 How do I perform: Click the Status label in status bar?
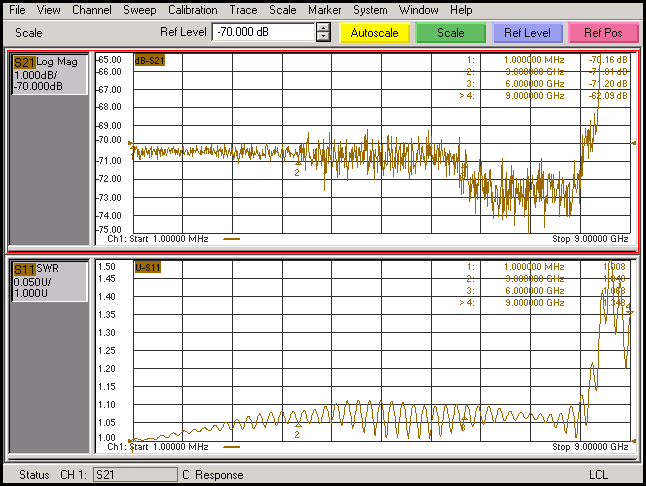coord(34,475)
